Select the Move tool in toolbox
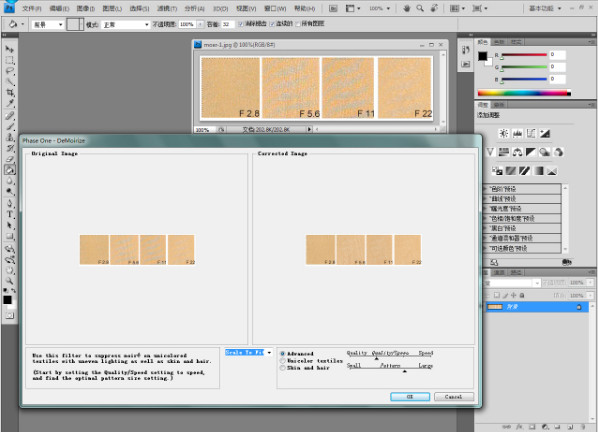The image size is (598, 432). point(10,49)
